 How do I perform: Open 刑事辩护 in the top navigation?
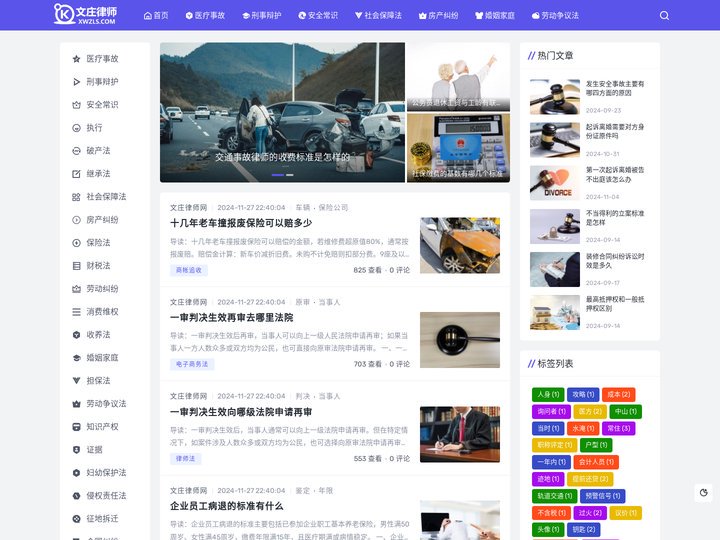point(262,16)
